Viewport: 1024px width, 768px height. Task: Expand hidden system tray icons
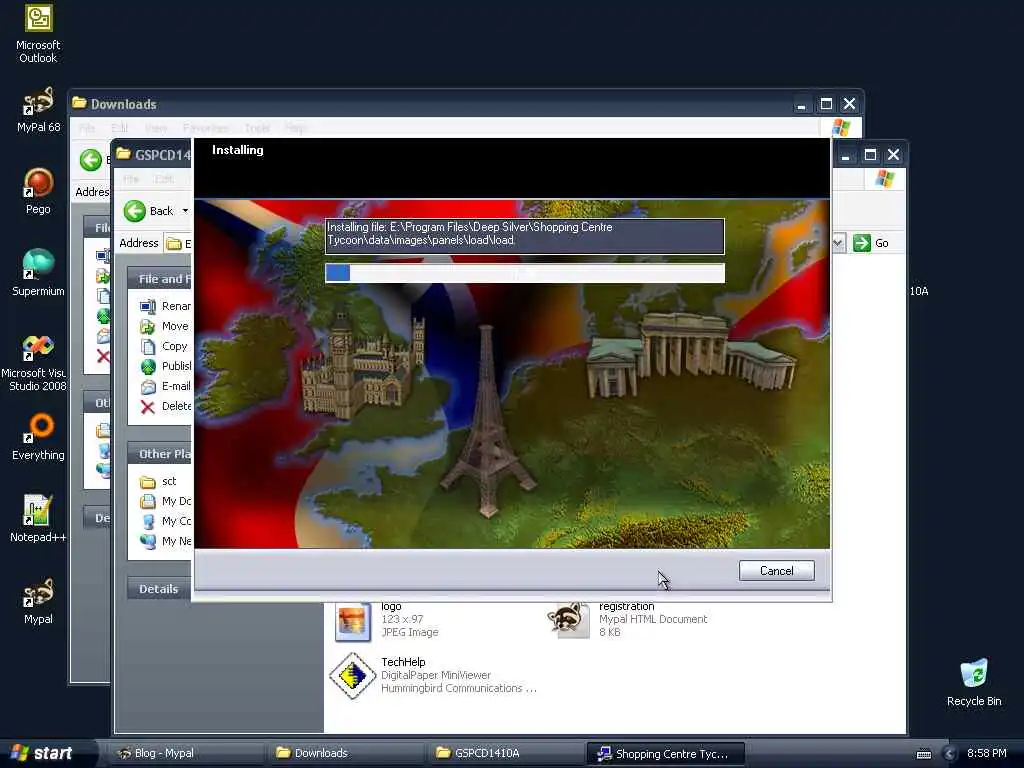coord(950,754)
